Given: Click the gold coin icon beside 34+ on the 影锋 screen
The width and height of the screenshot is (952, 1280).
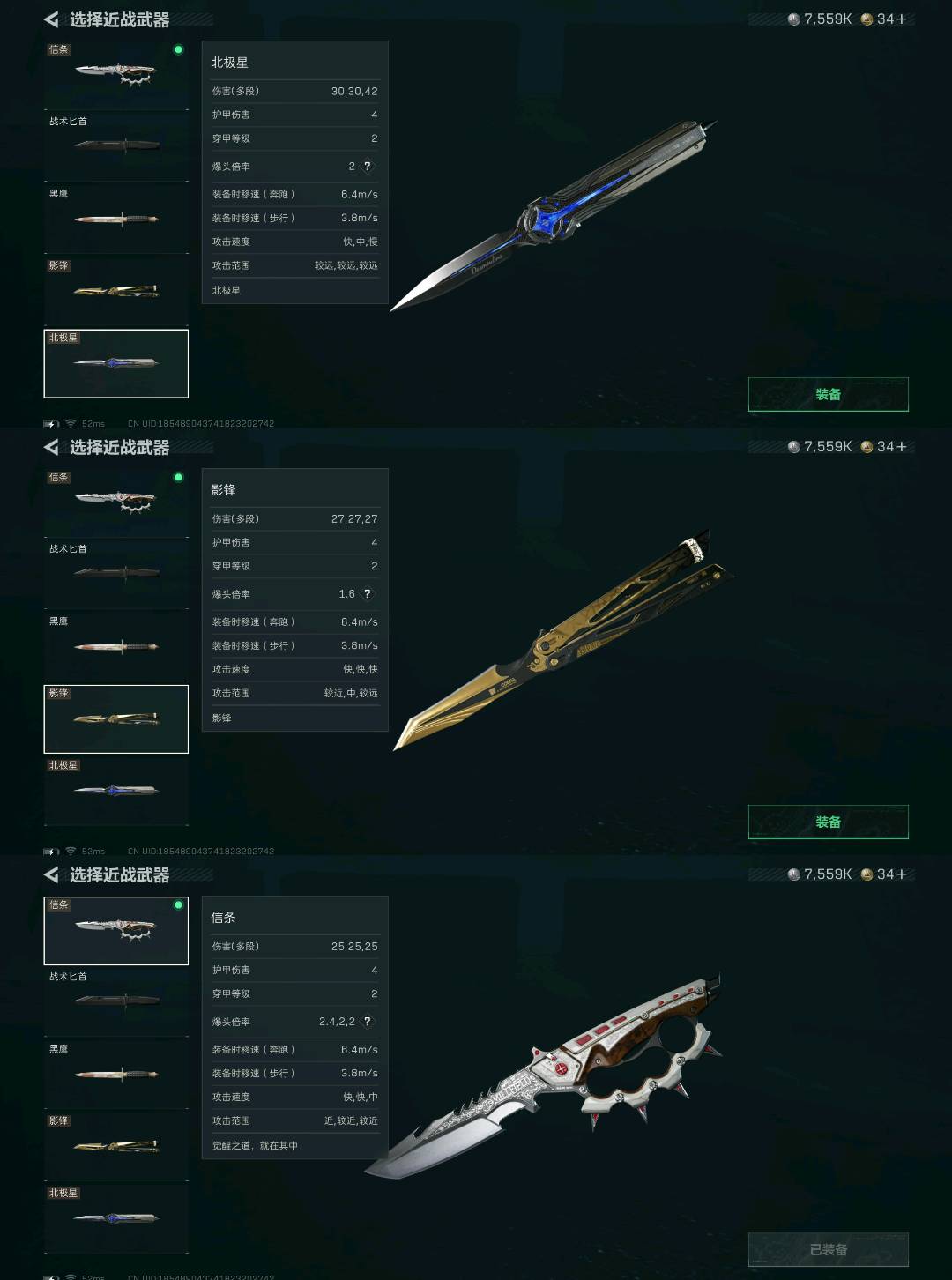Looking at the screenshot, I should [x=866, y=447].
